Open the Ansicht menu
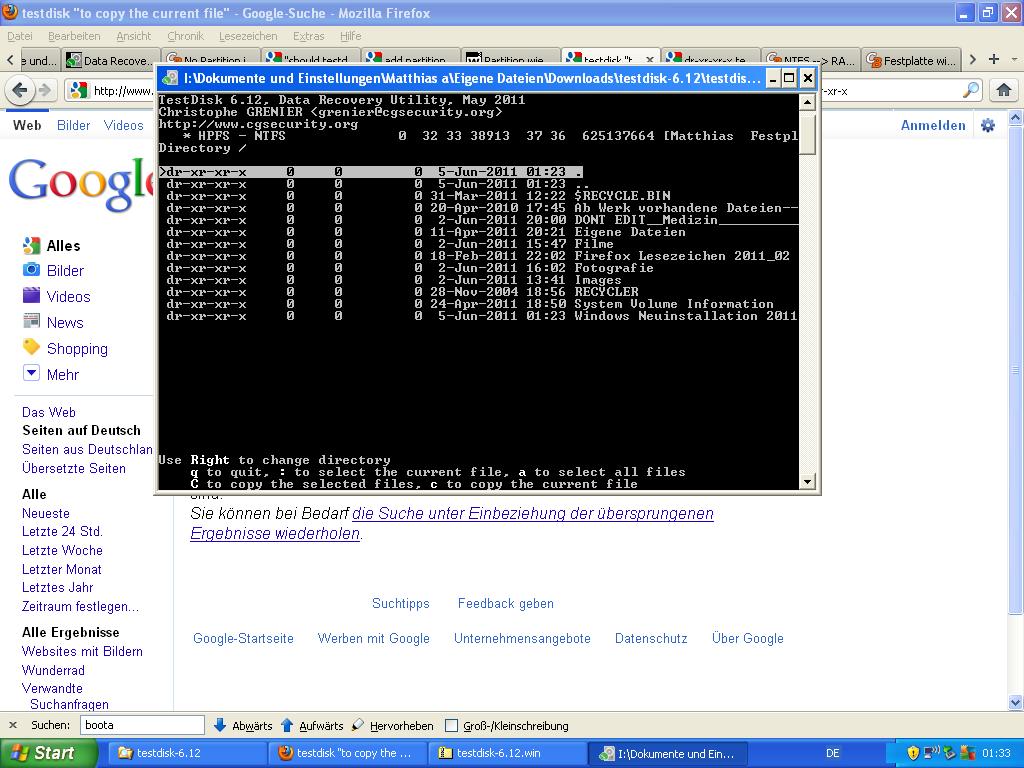The width and height of the screenshot is (1024, 768). pos(134,37)
